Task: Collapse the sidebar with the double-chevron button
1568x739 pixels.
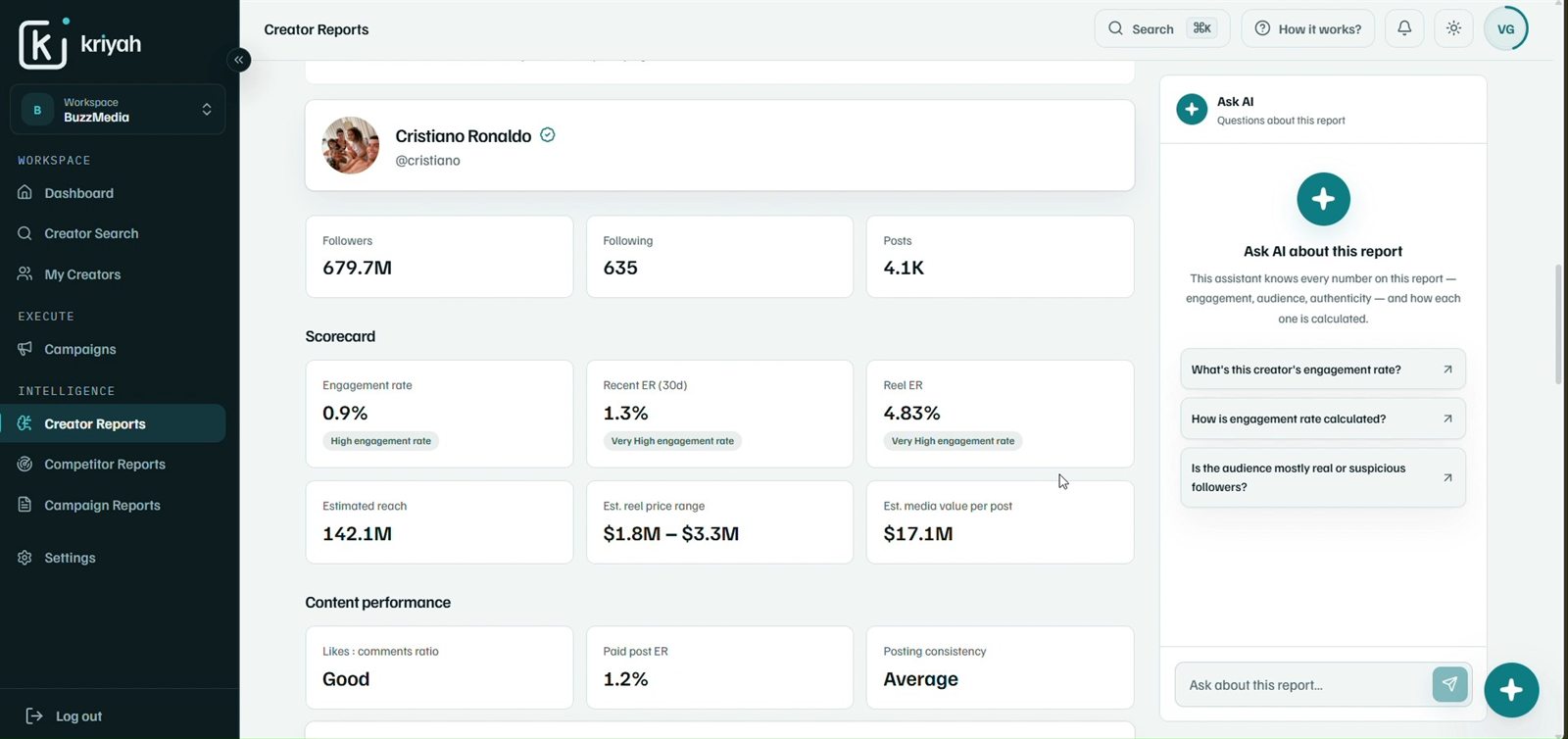Action: coord(238,60)
